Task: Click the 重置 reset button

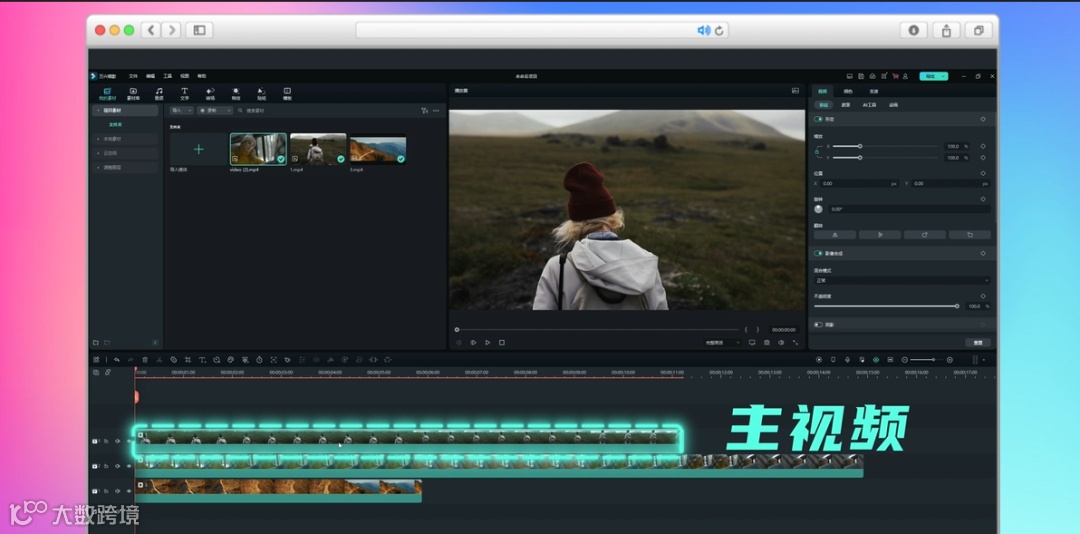Action: tap(977, 342)
